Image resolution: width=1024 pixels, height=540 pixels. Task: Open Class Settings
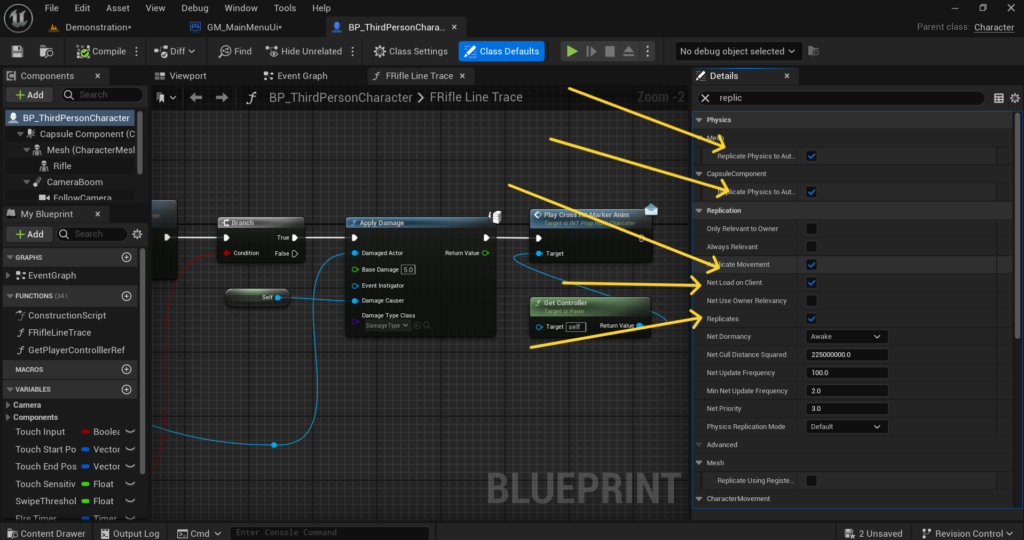(410, 51)
